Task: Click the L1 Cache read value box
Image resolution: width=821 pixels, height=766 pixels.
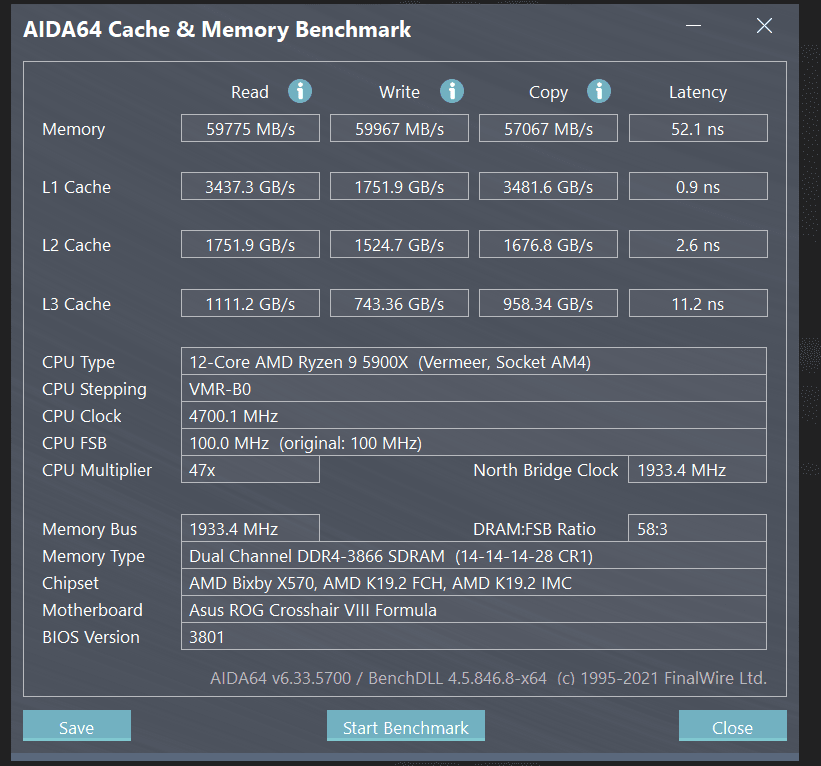Action: pyautogui.click(x=250, y=186)
